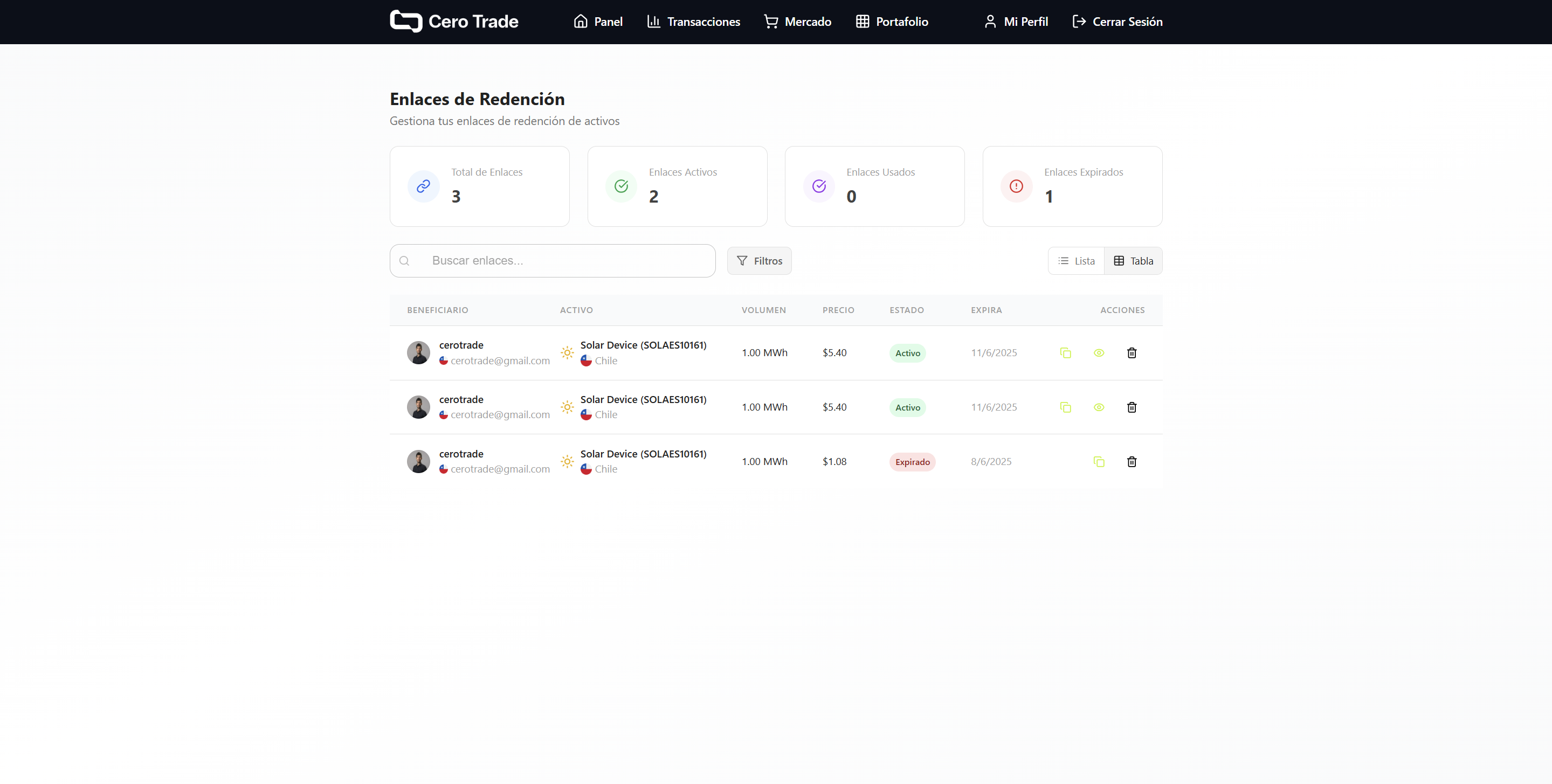Click the Cero Trade logo
The height and width of the screenshot is (784, 1552).
pyautogui.click(x=454, y=22)
